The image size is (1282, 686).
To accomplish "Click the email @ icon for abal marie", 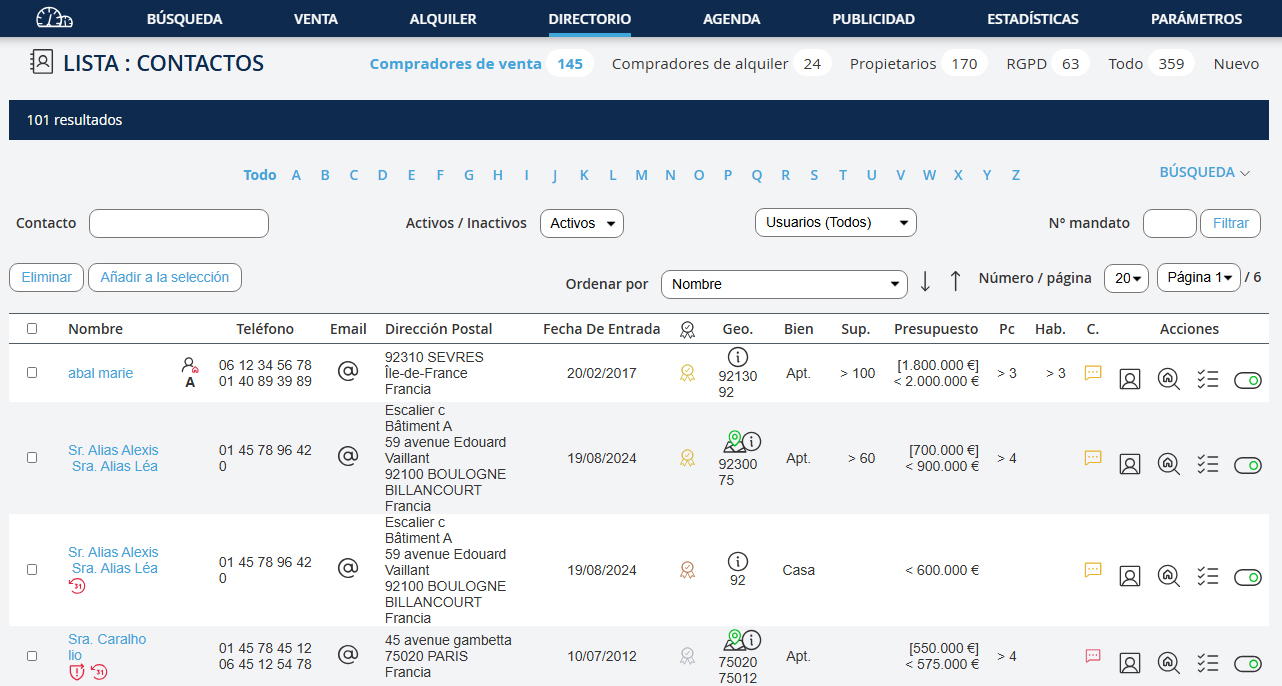I will [x=347, y=372].
